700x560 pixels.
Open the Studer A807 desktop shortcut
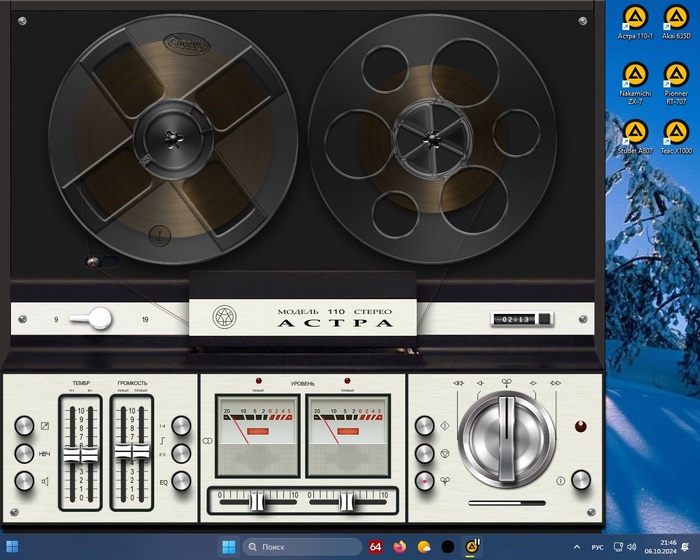635,137
